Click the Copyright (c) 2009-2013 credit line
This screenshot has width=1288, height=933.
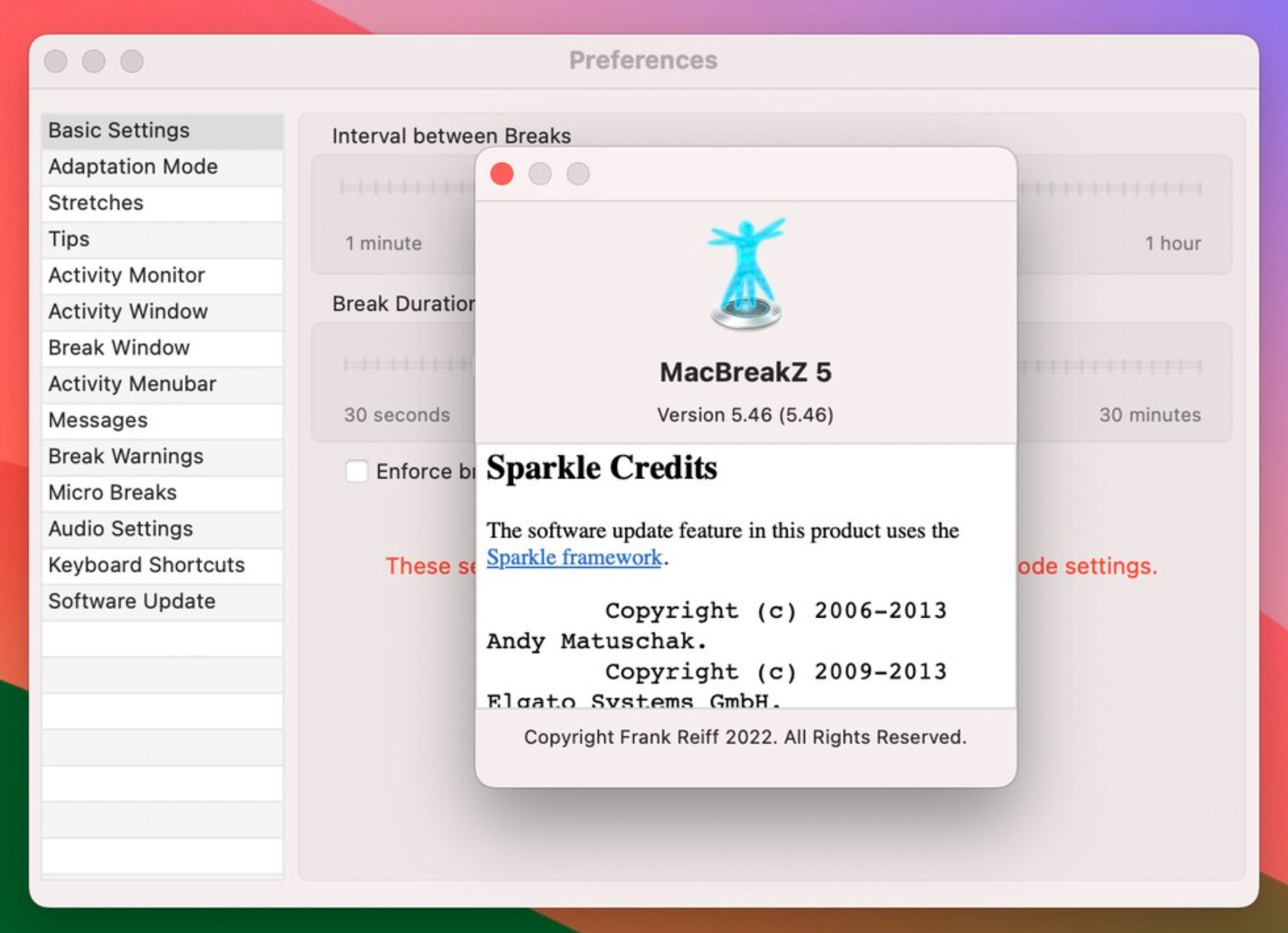[x=776, y=672]
